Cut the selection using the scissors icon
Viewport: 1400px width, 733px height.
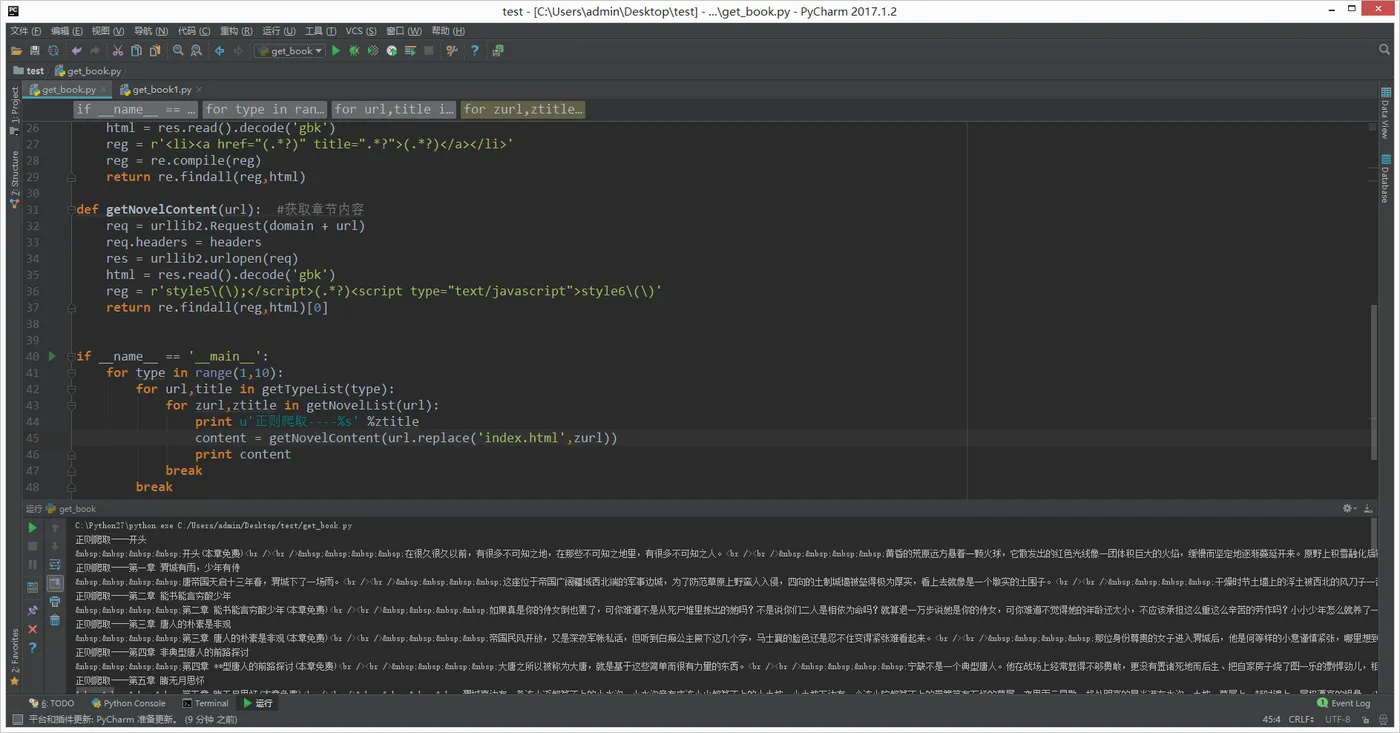[x=117, y=51]
